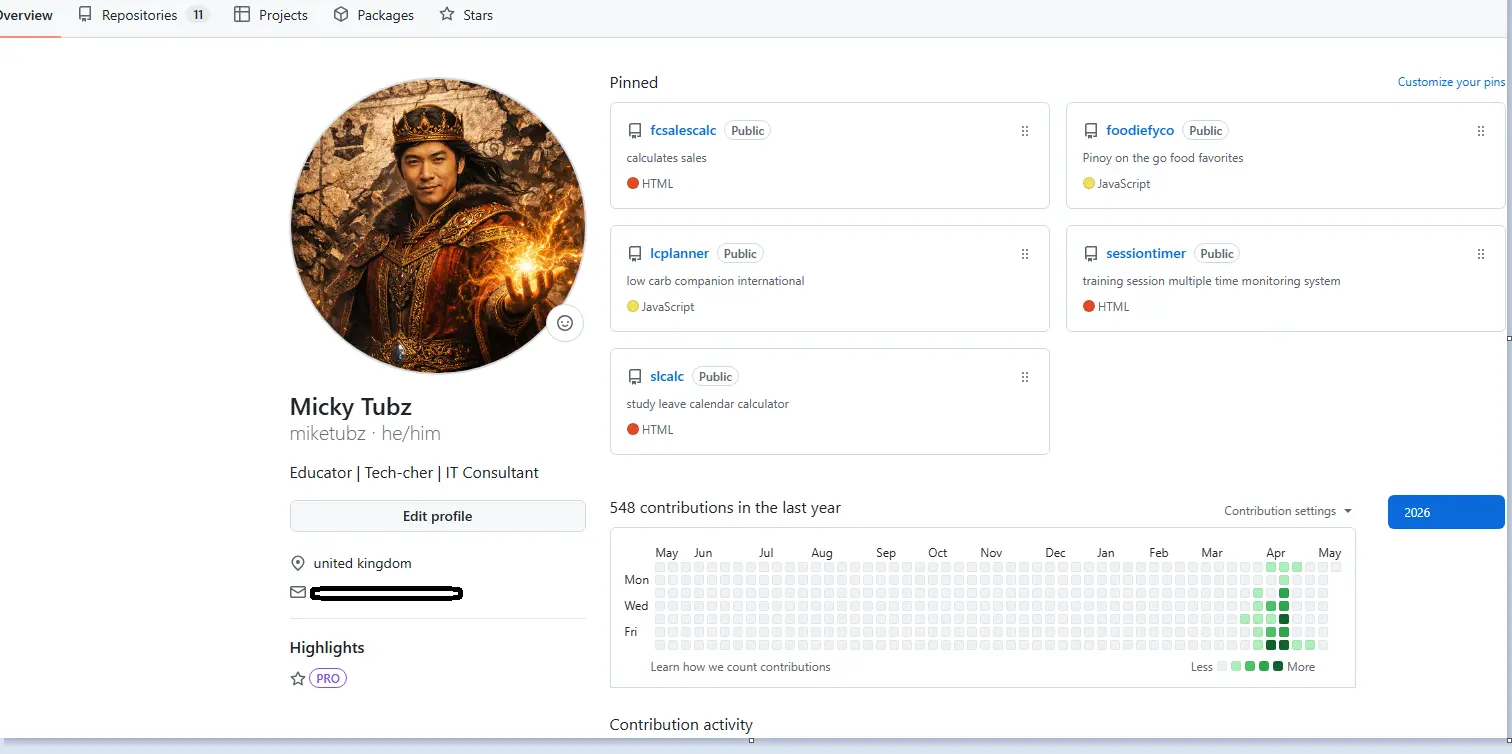The width and height of the screenshot is (1512, 754).
Task: Click '548 contributions in the last year' heading
Action: point(725,508)
